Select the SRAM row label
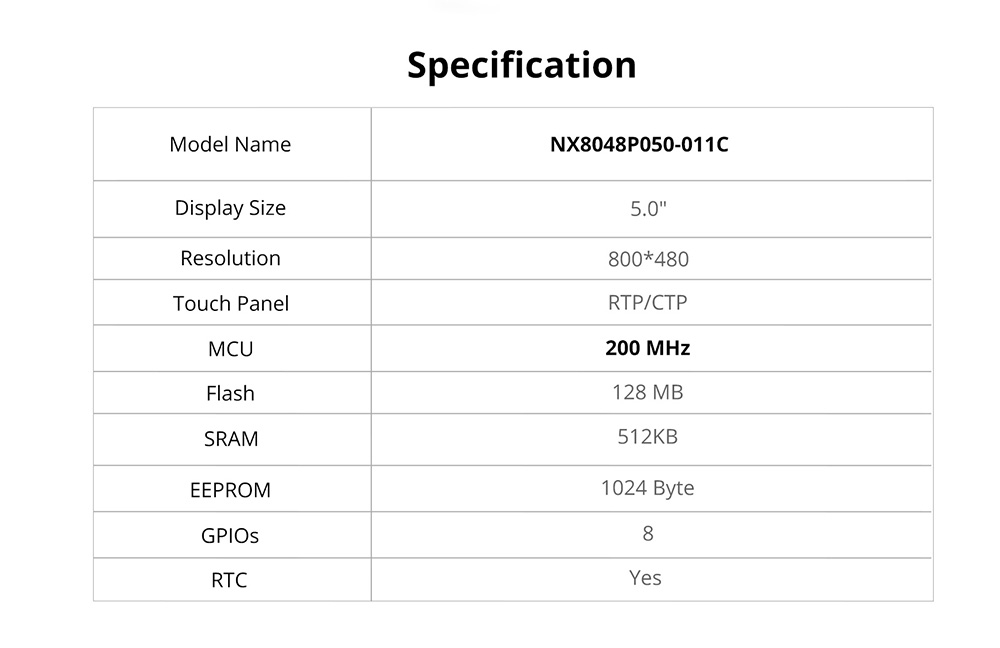 point(230,439)
